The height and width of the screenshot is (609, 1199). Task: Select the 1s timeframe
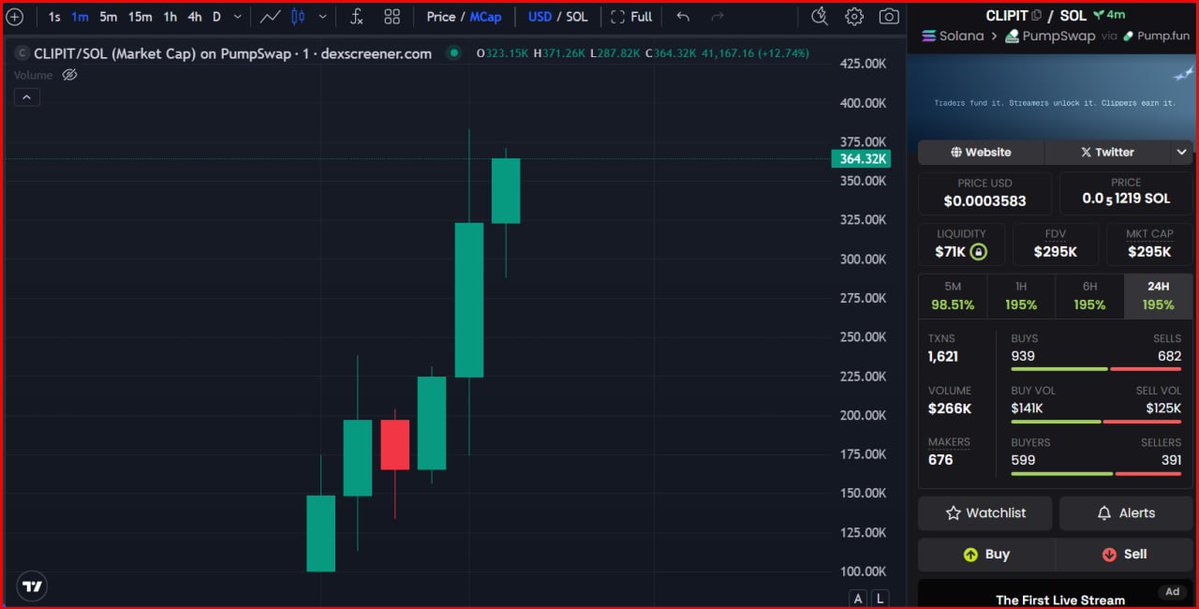tap(54, 17)
